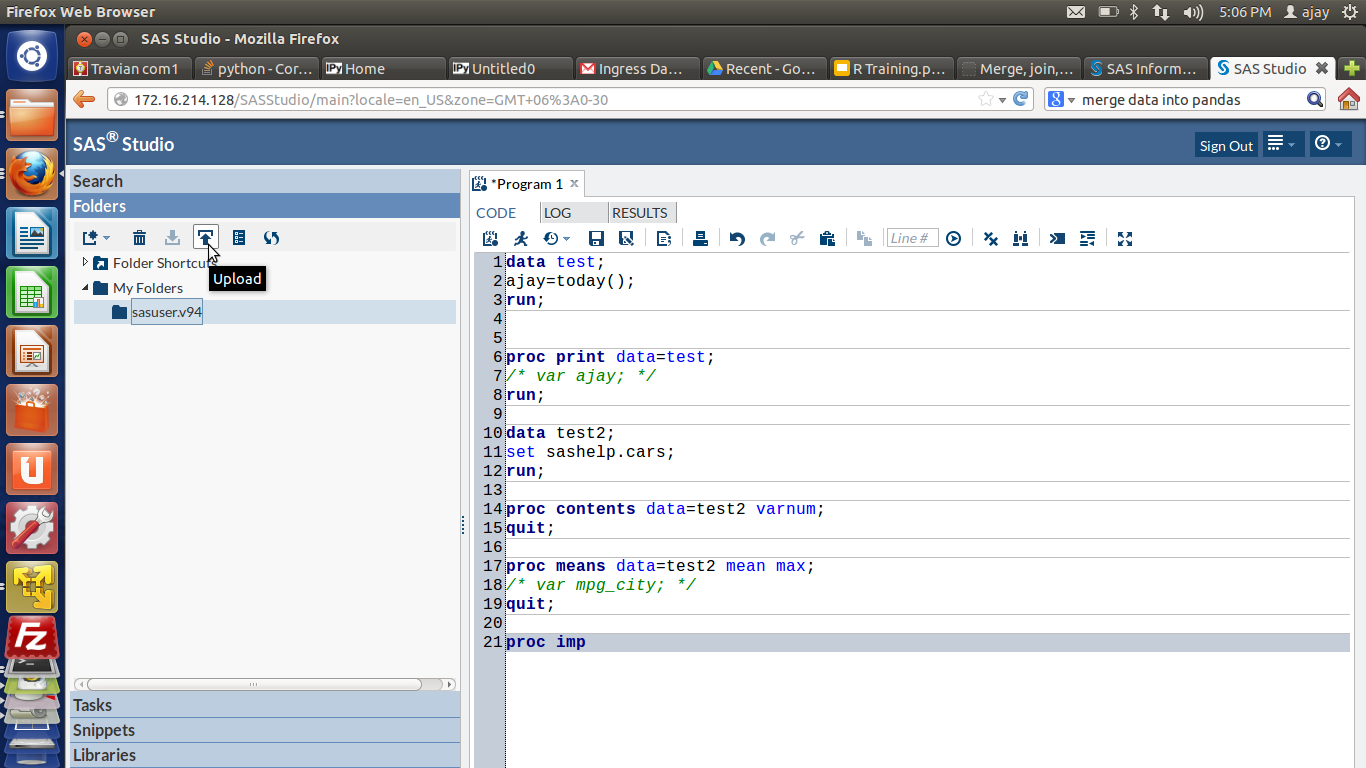Refresh the folder list with the refresh icon
Viewport: 1366px width, 768px height.
coord(271,237)
